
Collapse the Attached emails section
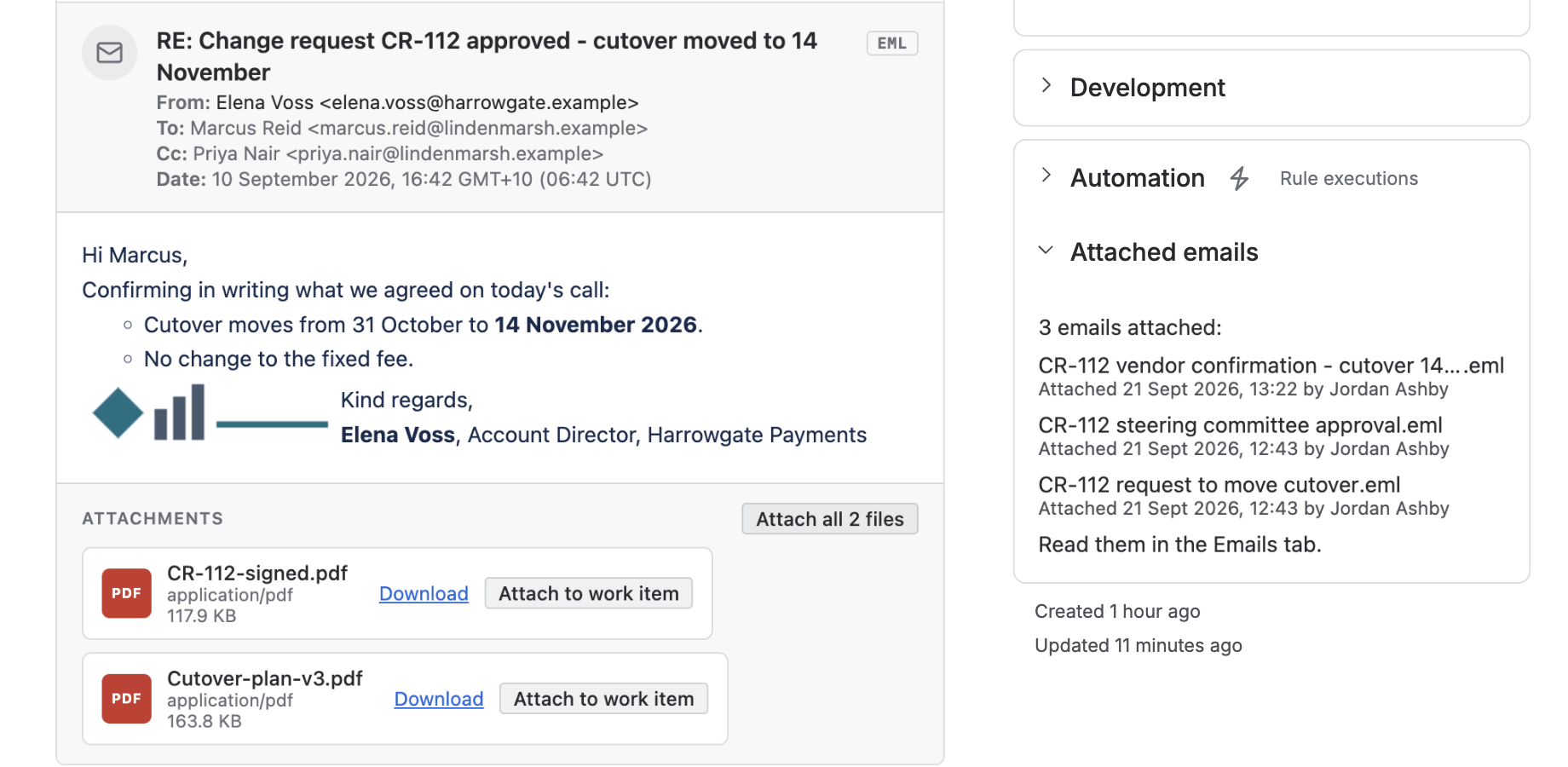click(x=1046, y=251)
